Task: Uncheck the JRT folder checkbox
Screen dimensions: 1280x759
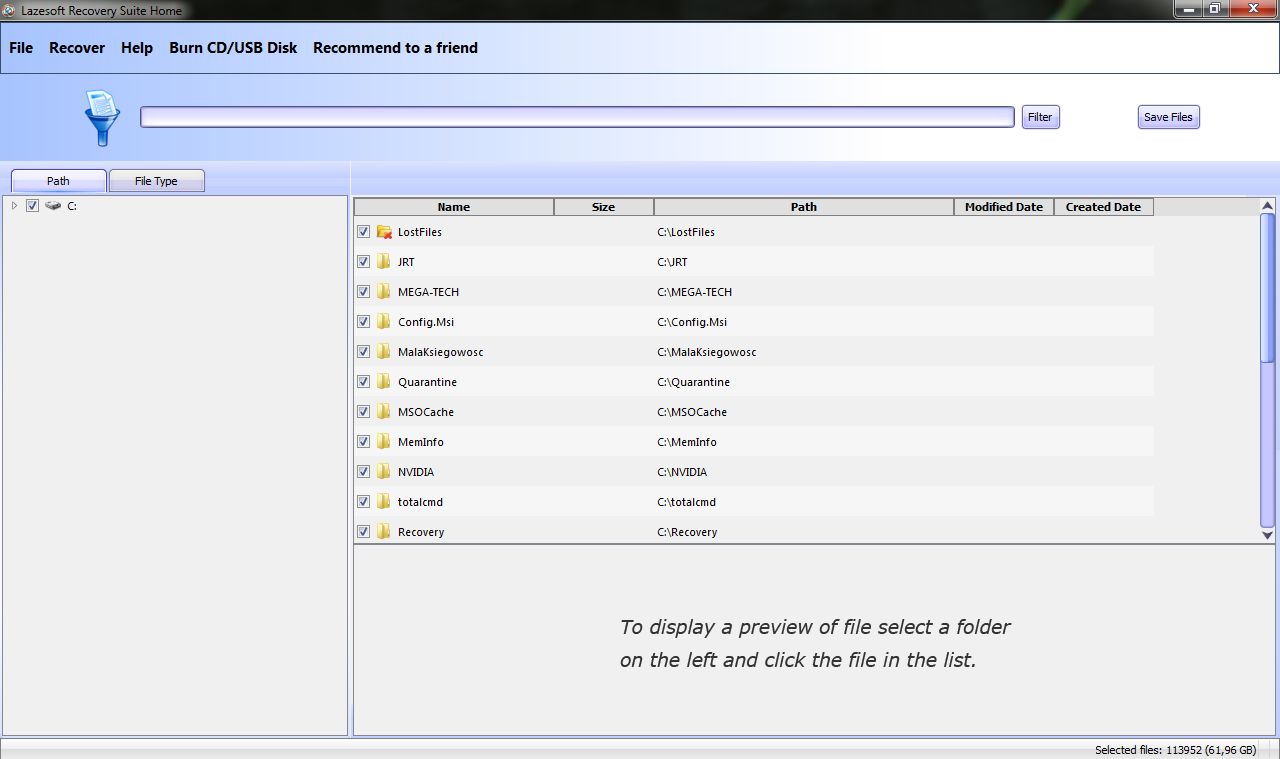Action: (364, 262)
